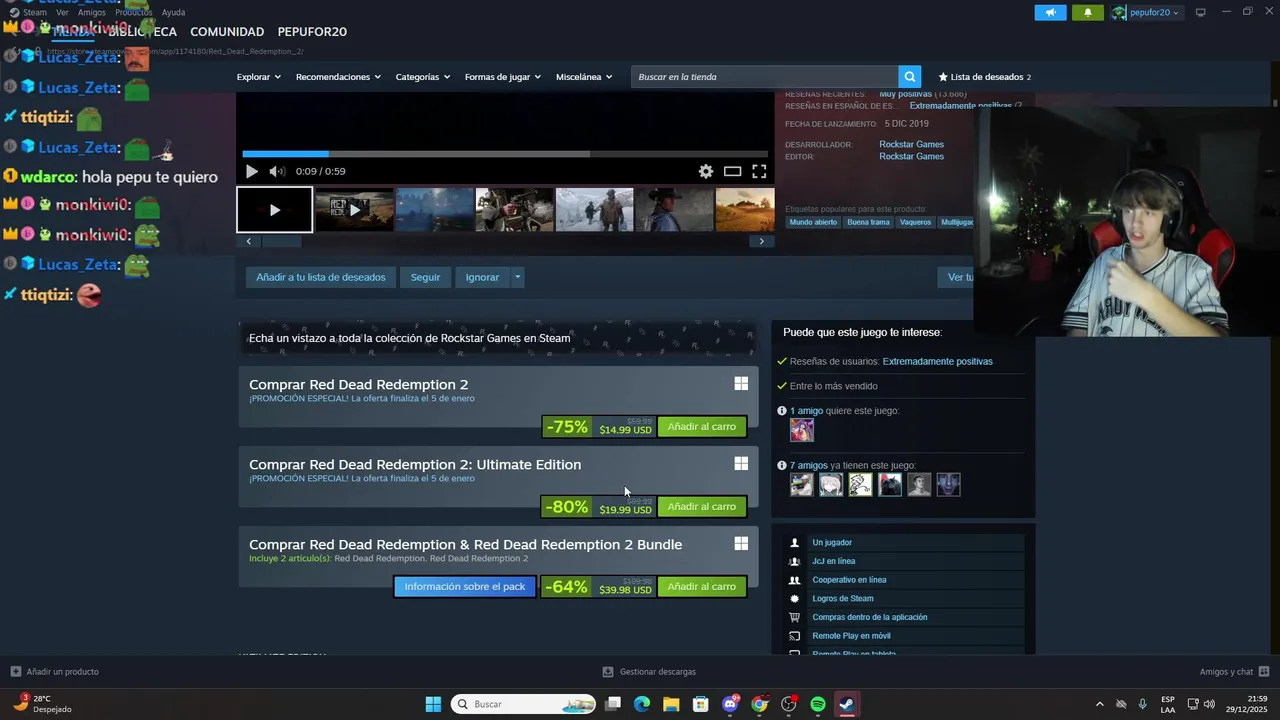Add RDR Bundle to cart
This screenshot has width=1280, height=720.
coord(701,587)
